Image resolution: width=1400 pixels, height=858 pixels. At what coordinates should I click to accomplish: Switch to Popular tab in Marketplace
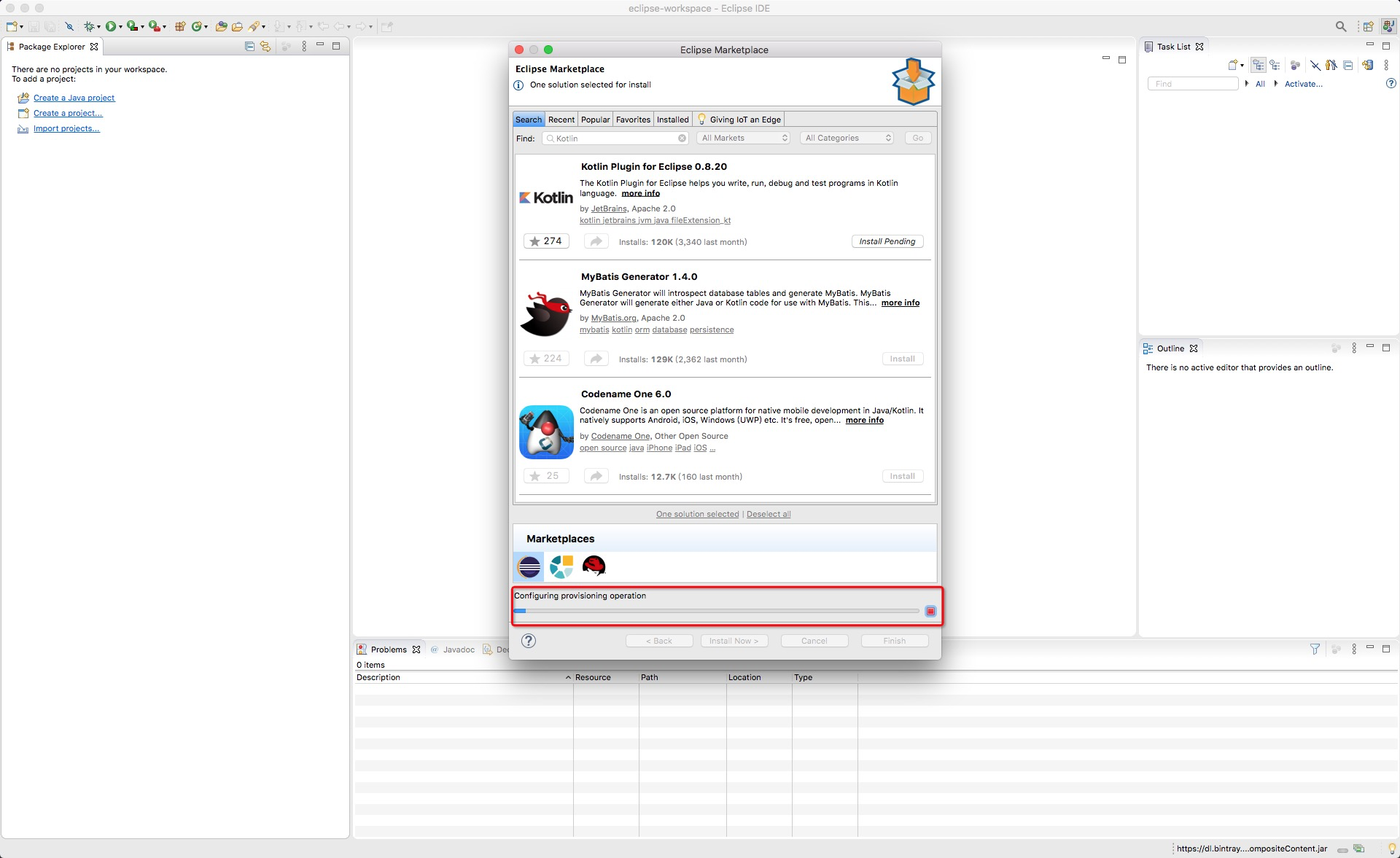[595, 120]
